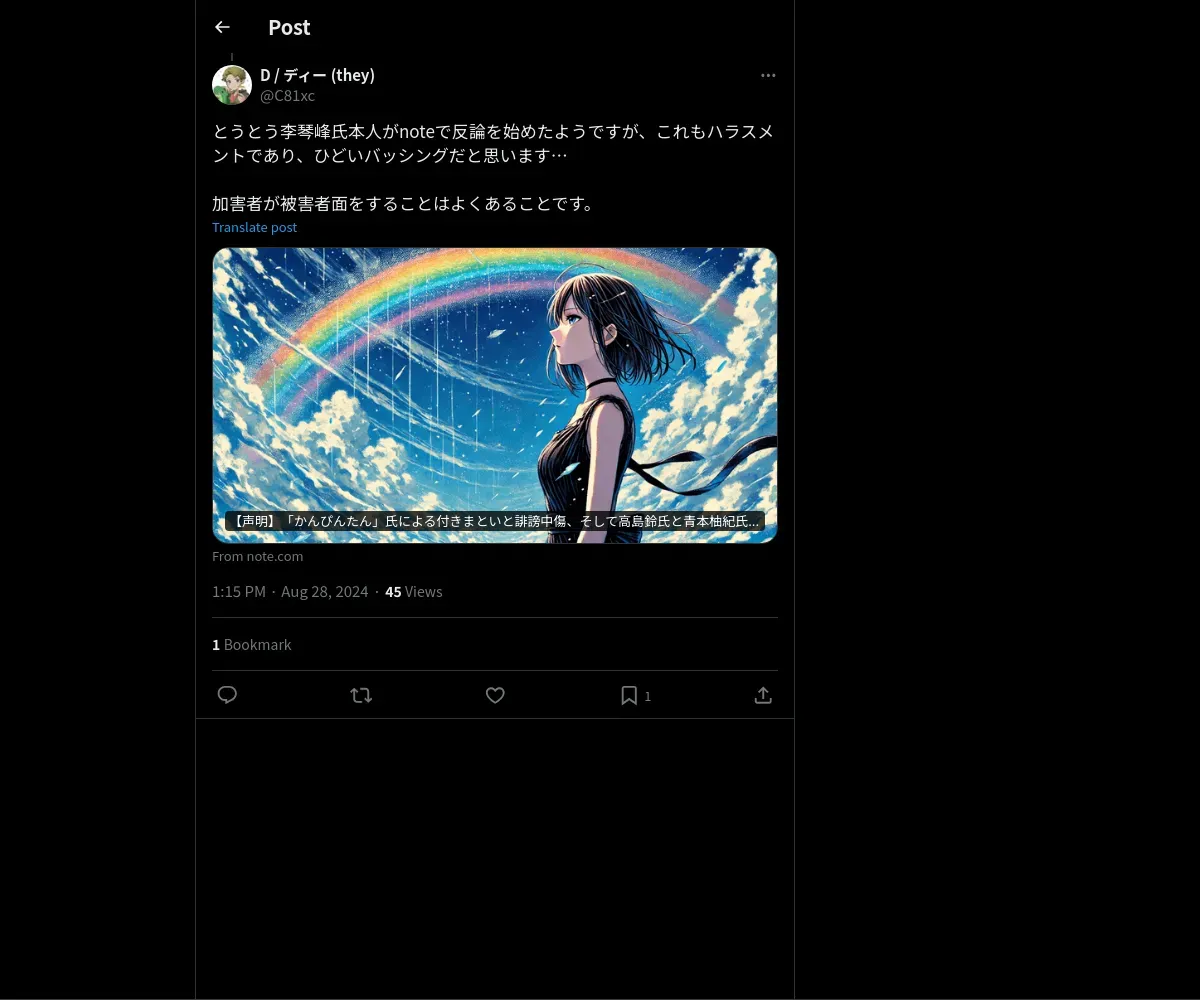Open the D / ディー profile avatar
This screenshot has width=1200, height=1000.
coord(232,85)
